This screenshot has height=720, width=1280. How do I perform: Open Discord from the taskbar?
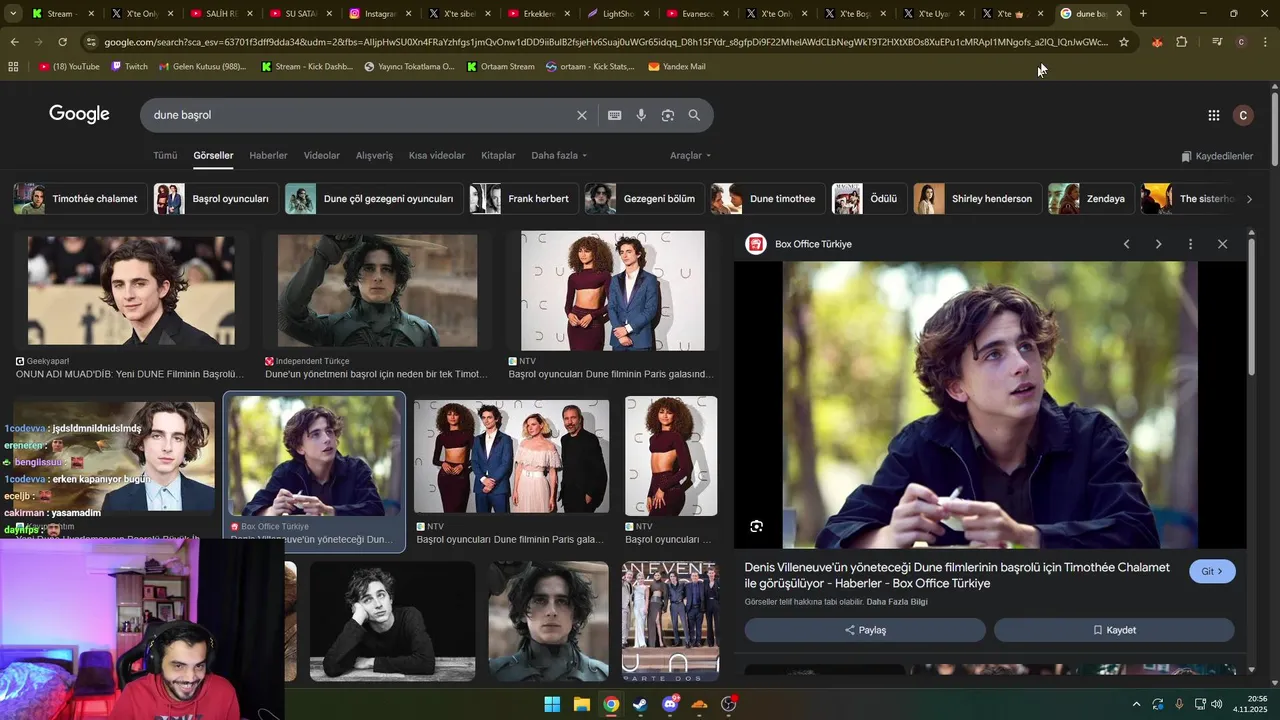pyautogui.click(x=670, y=704)
